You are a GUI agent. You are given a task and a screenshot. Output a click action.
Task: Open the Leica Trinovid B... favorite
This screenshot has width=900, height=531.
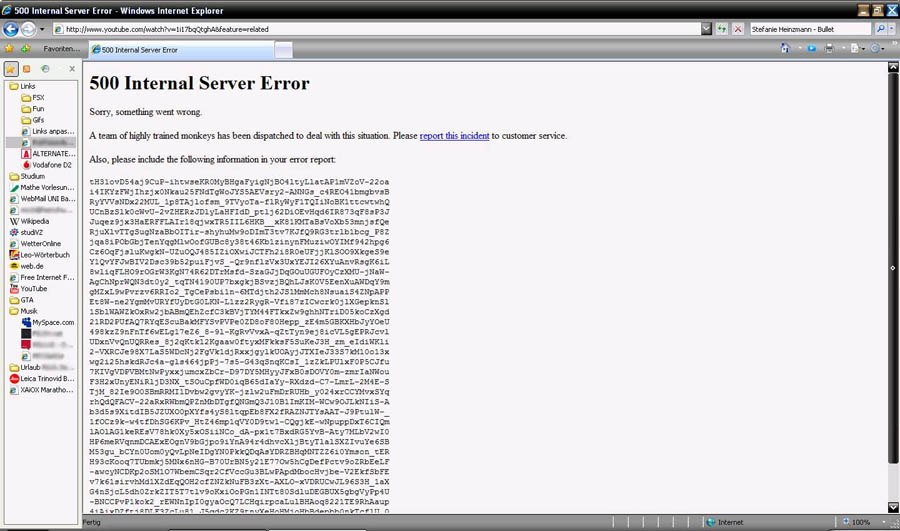pos(42,379)
